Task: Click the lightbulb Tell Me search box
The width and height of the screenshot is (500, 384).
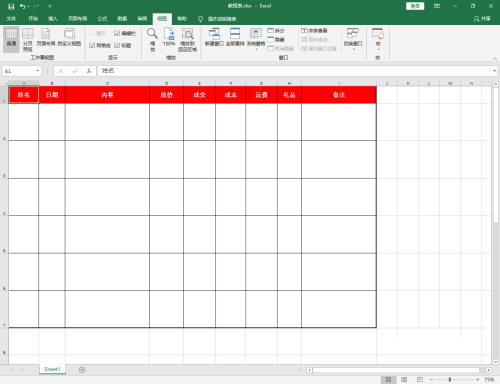Action: pos(217,19)
